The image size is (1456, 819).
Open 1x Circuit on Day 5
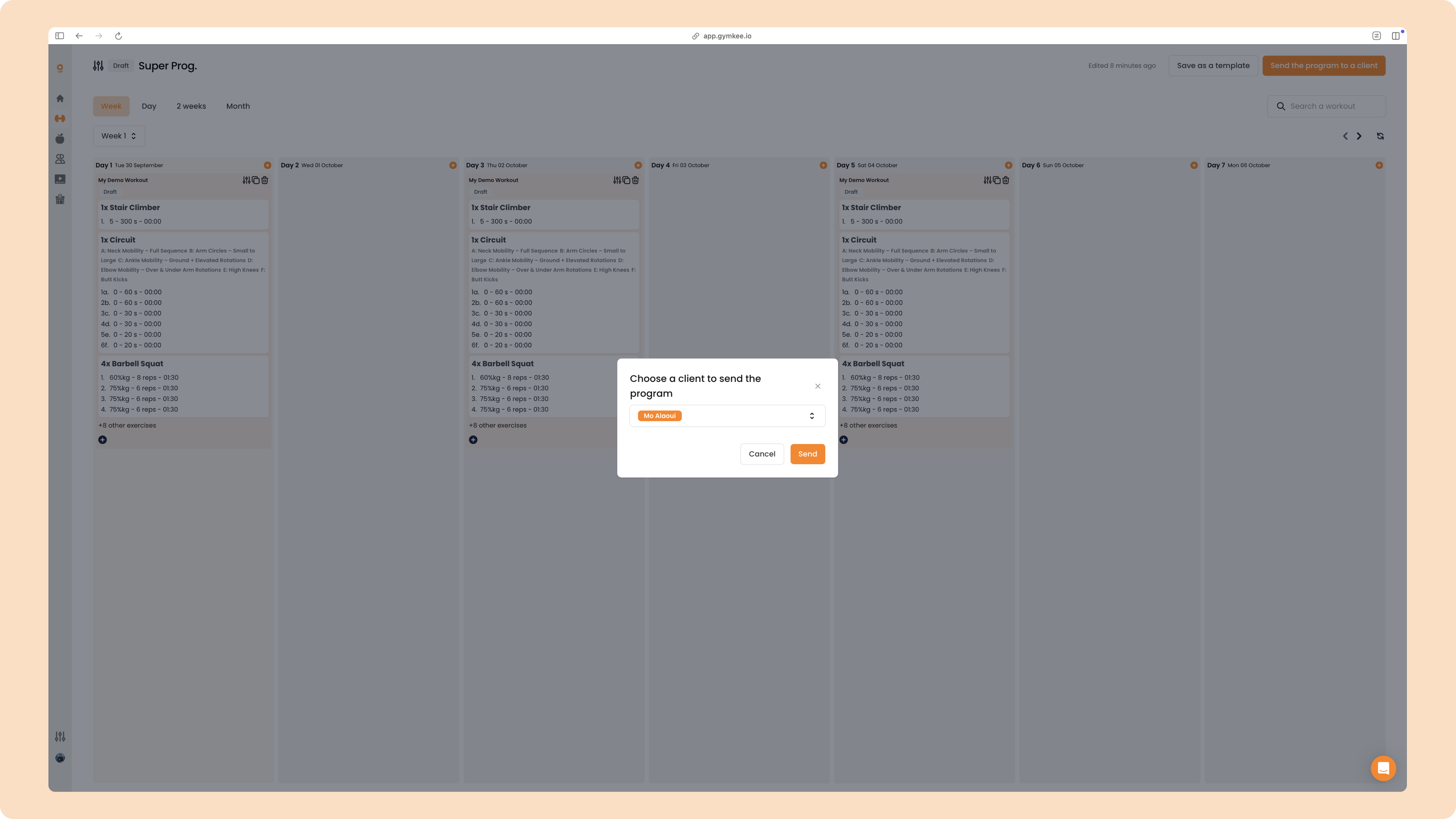tap(924, 292)
